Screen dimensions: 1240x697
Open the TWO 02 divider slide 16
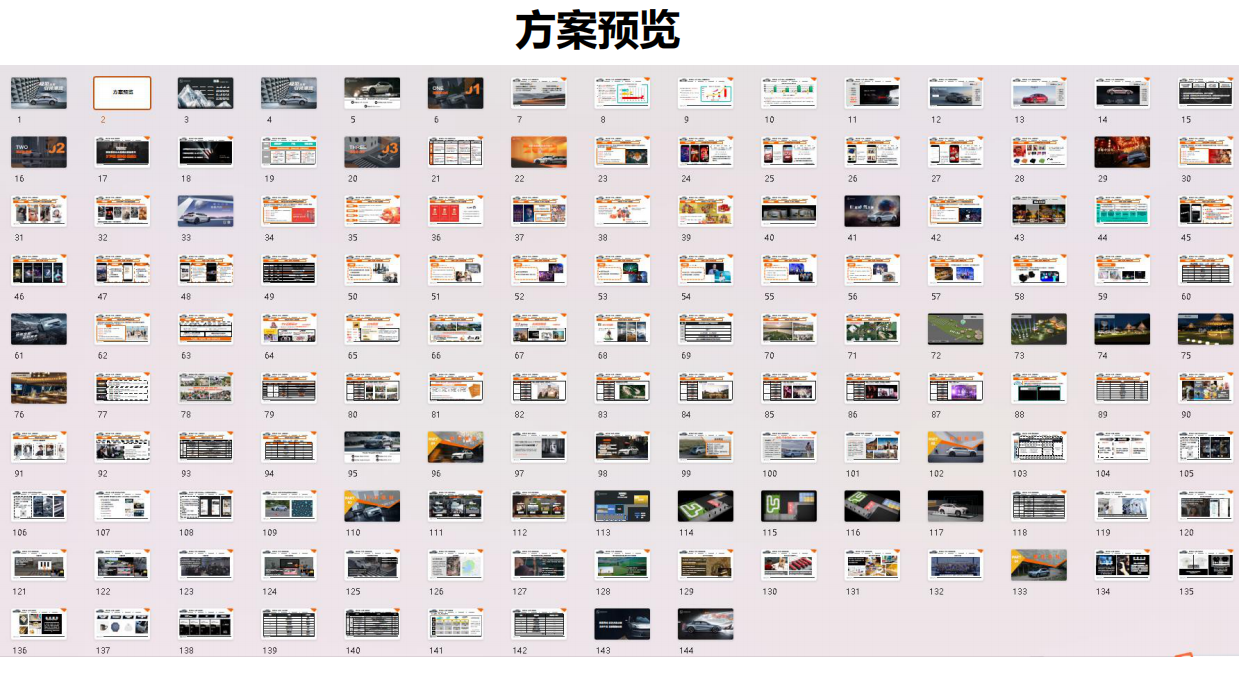coord(39,152)
